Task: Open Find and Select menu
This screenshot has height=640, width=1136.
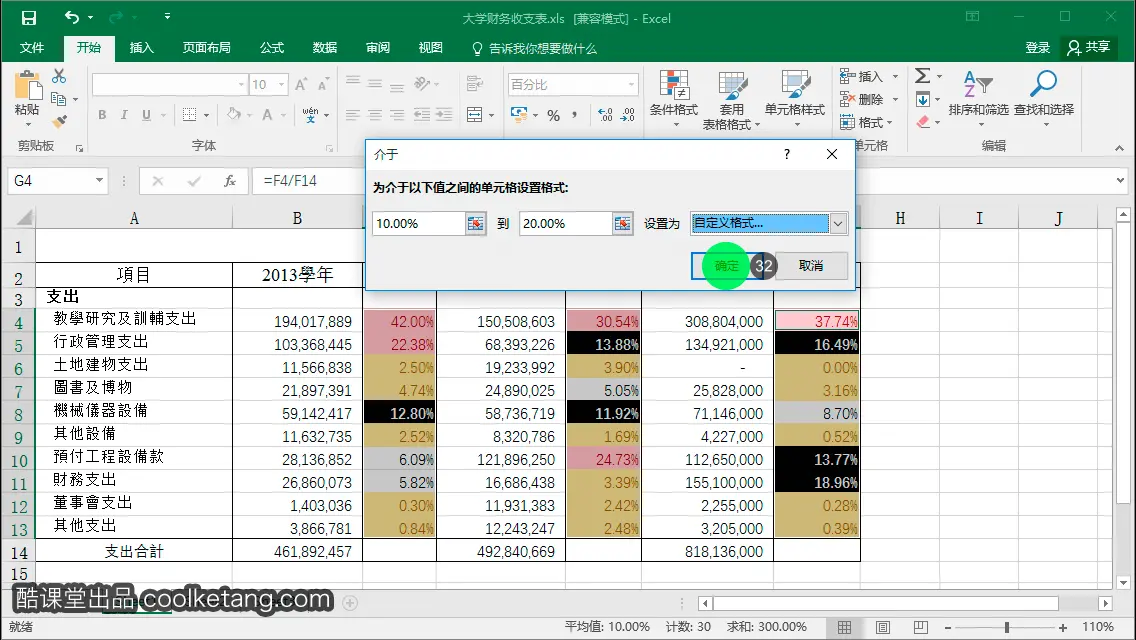Action: [x=1044, y=99]
